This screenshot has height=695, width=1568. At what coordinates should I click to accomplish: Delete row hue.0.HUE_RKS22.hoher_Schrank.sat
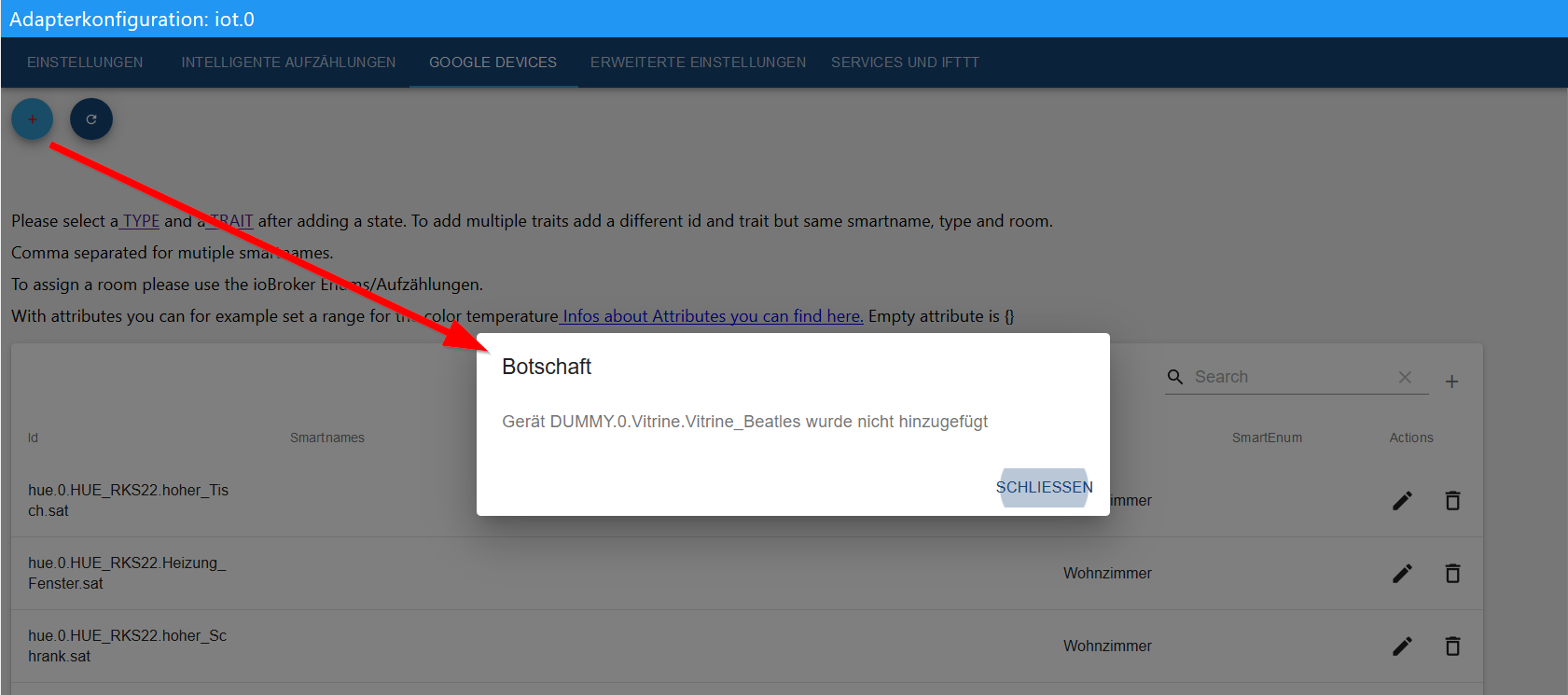1452,646
